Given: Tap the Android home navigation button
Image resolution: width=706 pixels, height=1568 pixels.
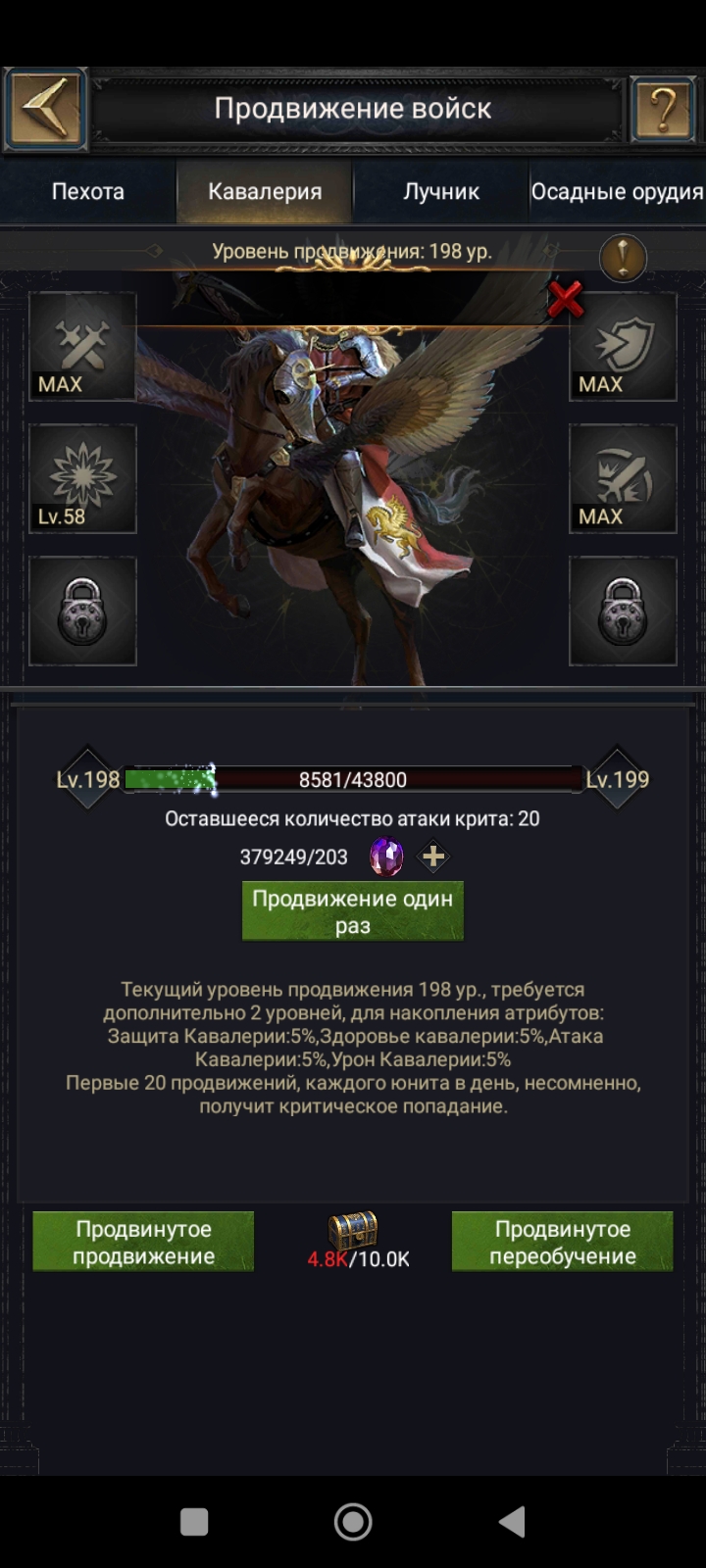Looking at the screenshot, I should (353, 1522).
